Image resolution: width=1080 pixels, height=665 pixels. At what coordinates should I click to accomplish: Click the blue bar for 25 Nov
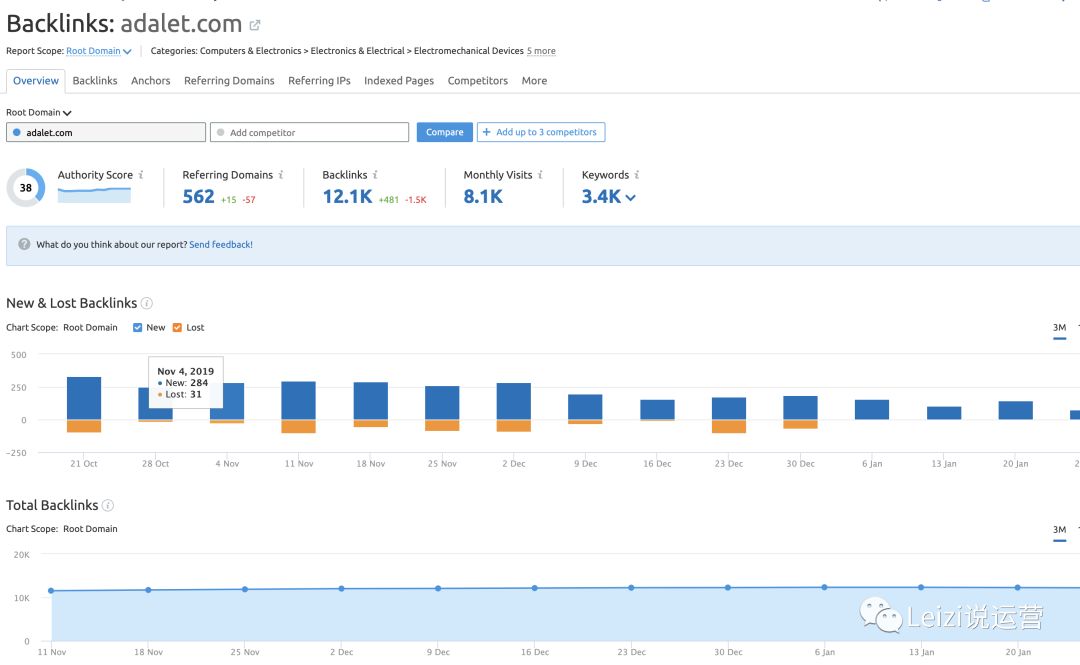(x=442, y=403)
